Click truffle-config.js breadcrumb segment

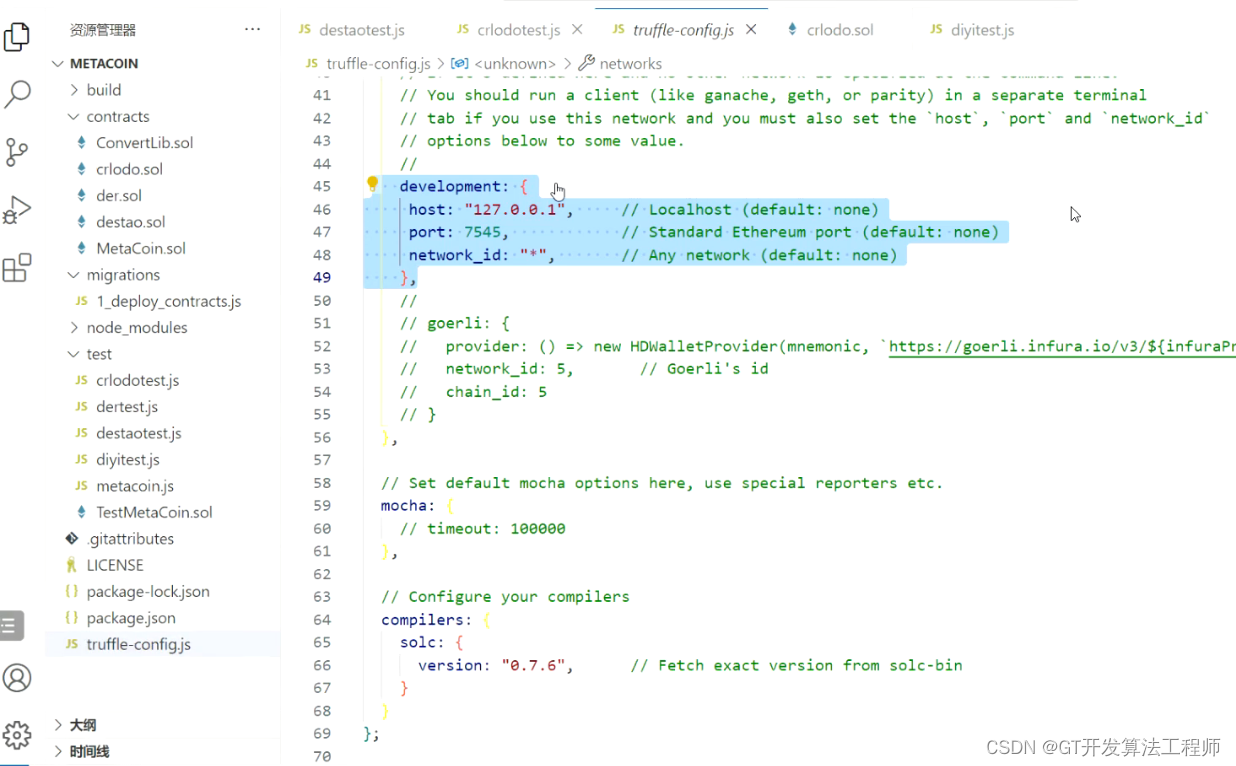378,64
